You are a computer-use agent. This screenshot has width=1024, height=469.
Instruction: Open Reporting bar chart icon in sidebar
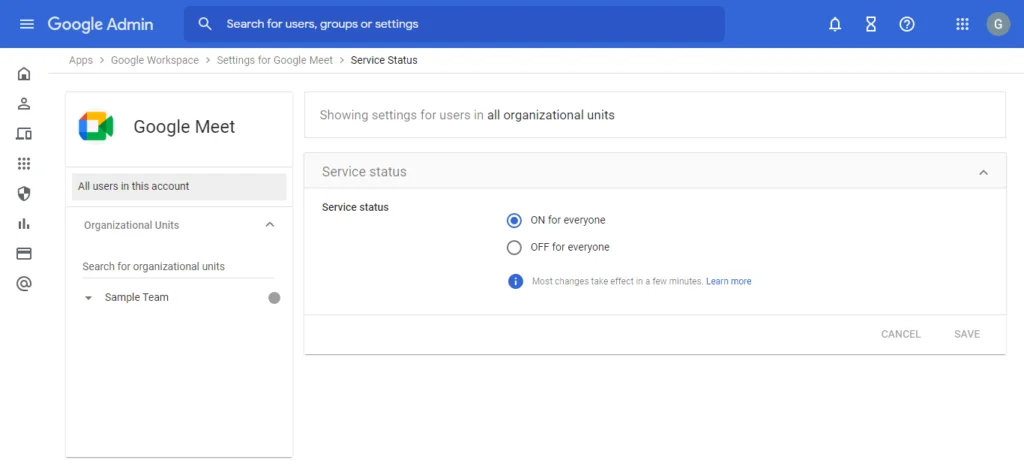point(24,223)
